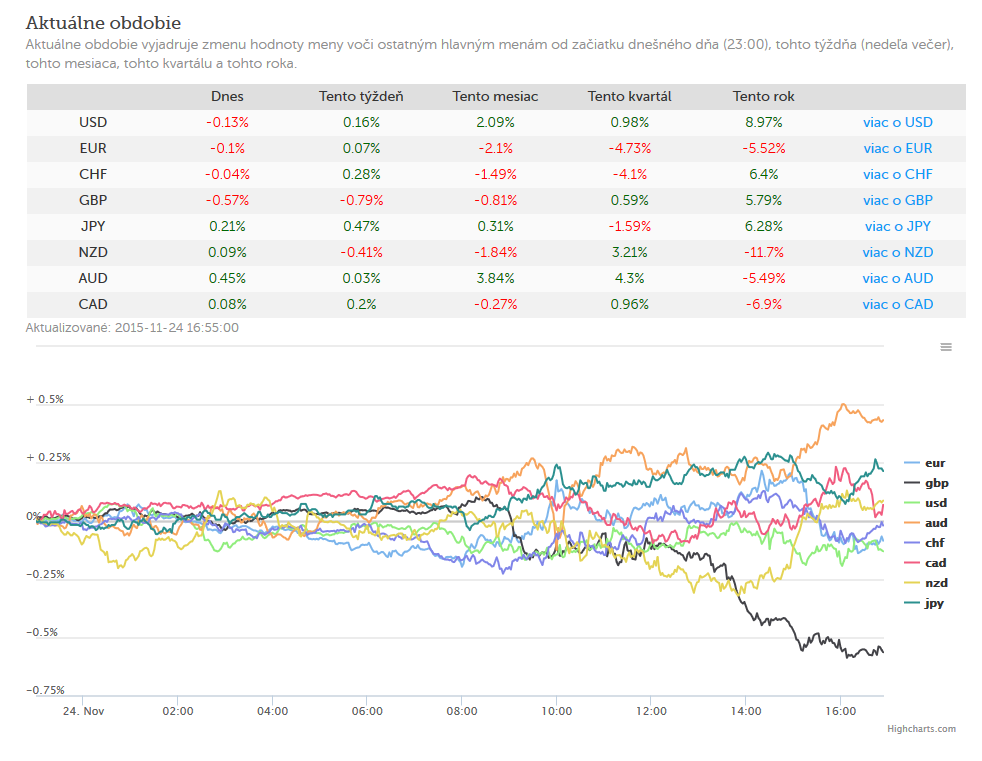Toggle jpy series in chart legend
This screenshot has width=982, height=761.
pos(924,603)
